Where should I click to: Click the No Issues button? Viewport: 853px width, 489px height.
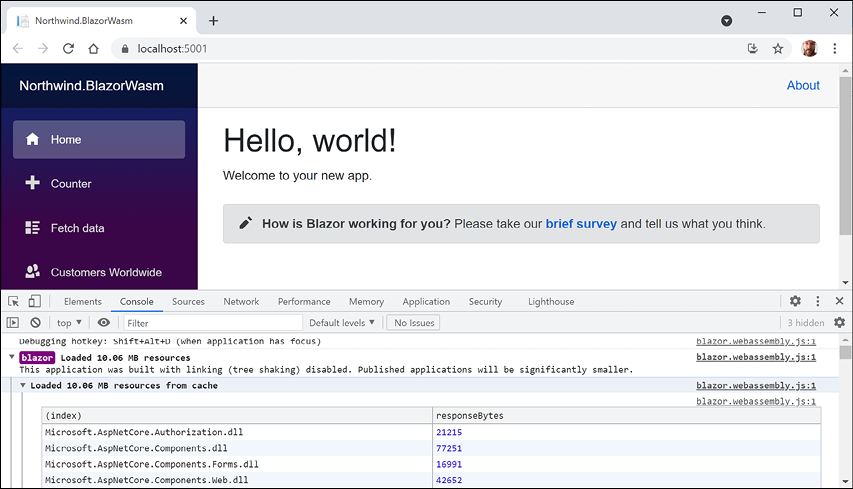[414, 323]
